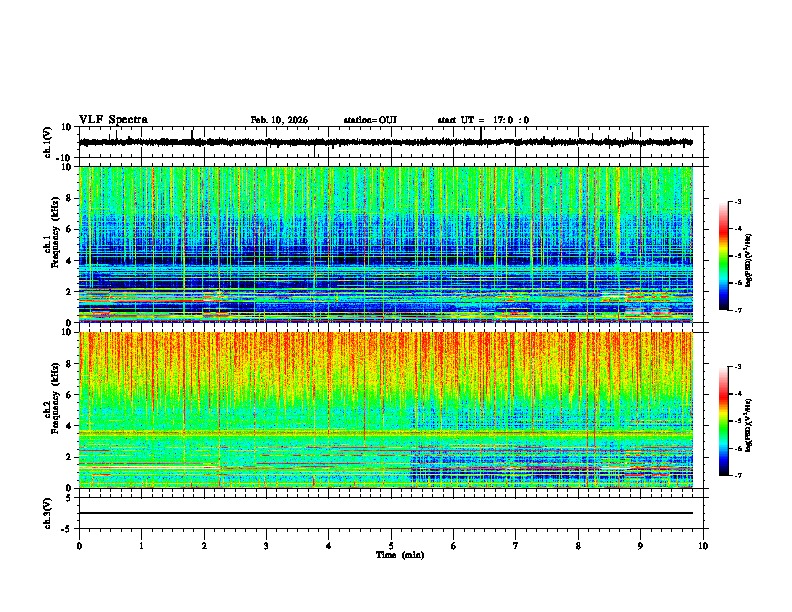
Task: Click the "6" frequency tick of the ch.2 spectrogram
Action: (71, 395)
